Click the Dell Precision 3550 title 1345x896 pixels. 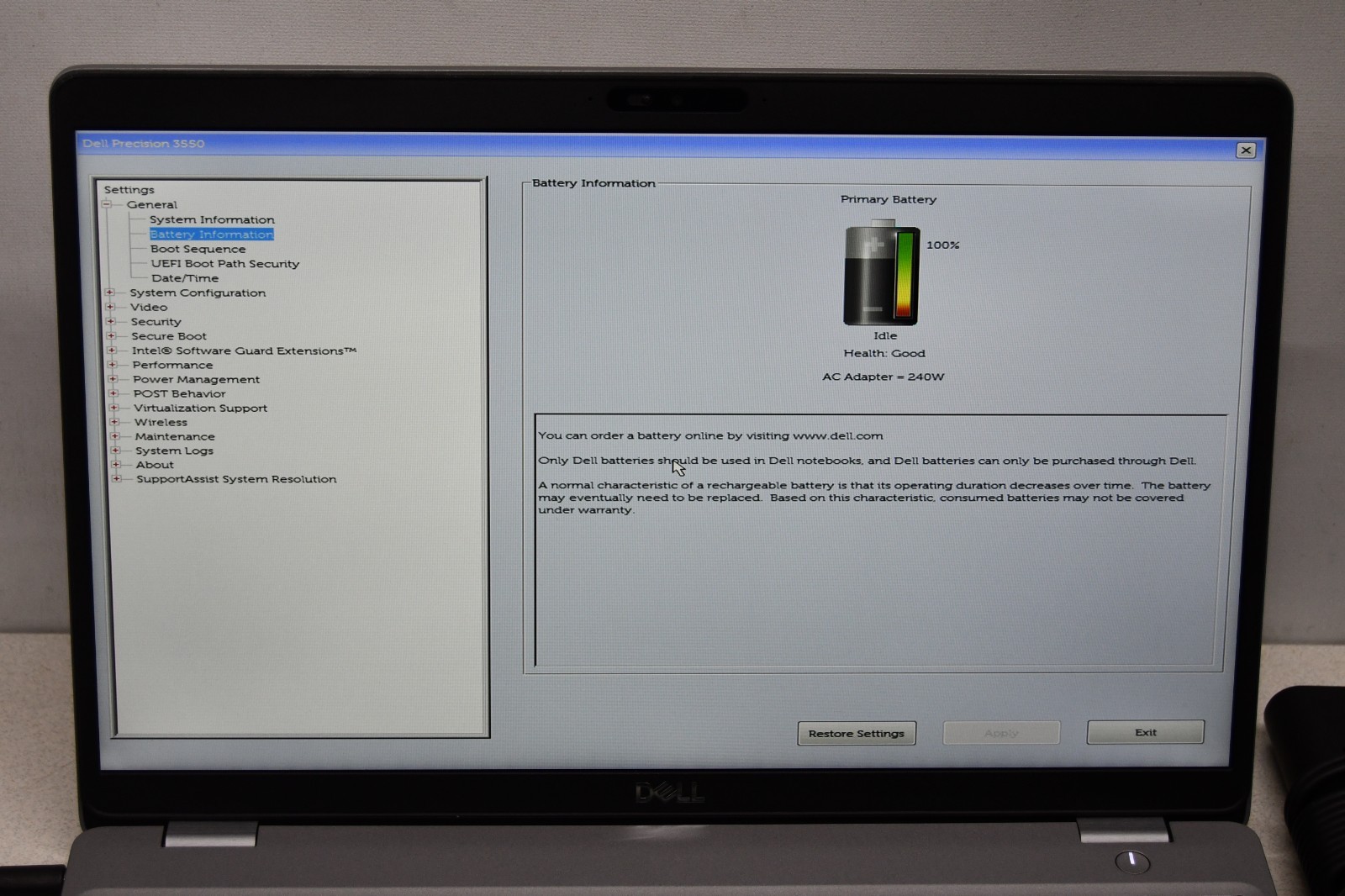tap(143, 144)
